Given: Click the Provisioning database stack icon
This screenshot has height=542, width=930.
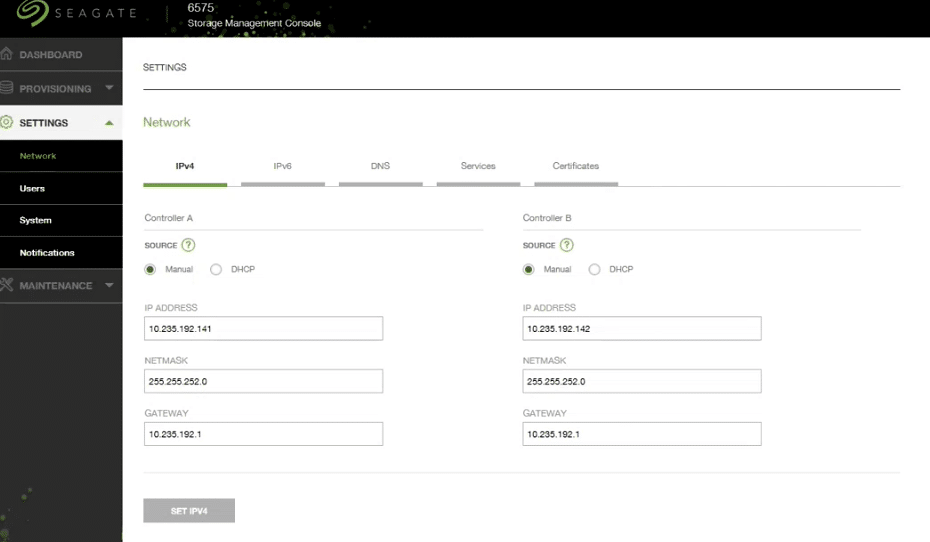Looking at the screenshot, I should [x=7, y=88].
